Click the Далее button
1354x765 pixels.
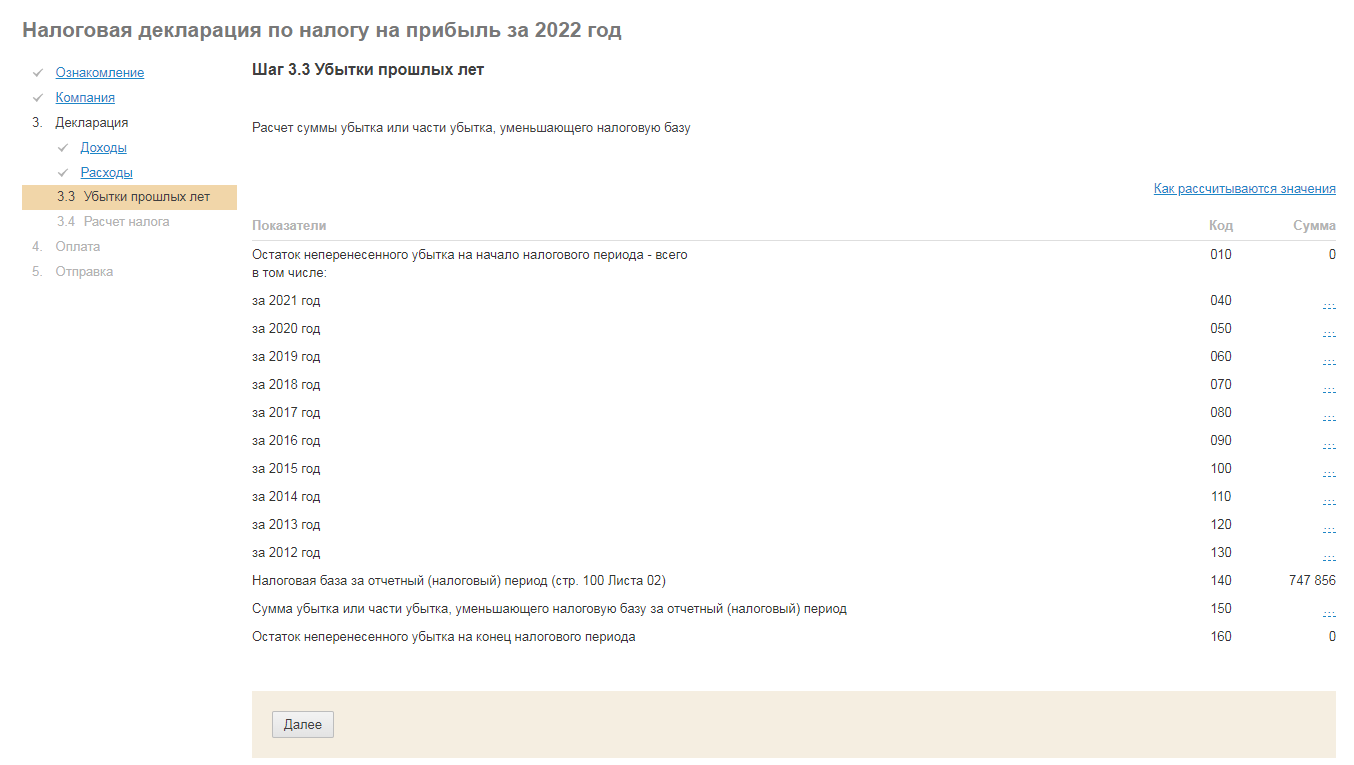click(x=302, y=725)
